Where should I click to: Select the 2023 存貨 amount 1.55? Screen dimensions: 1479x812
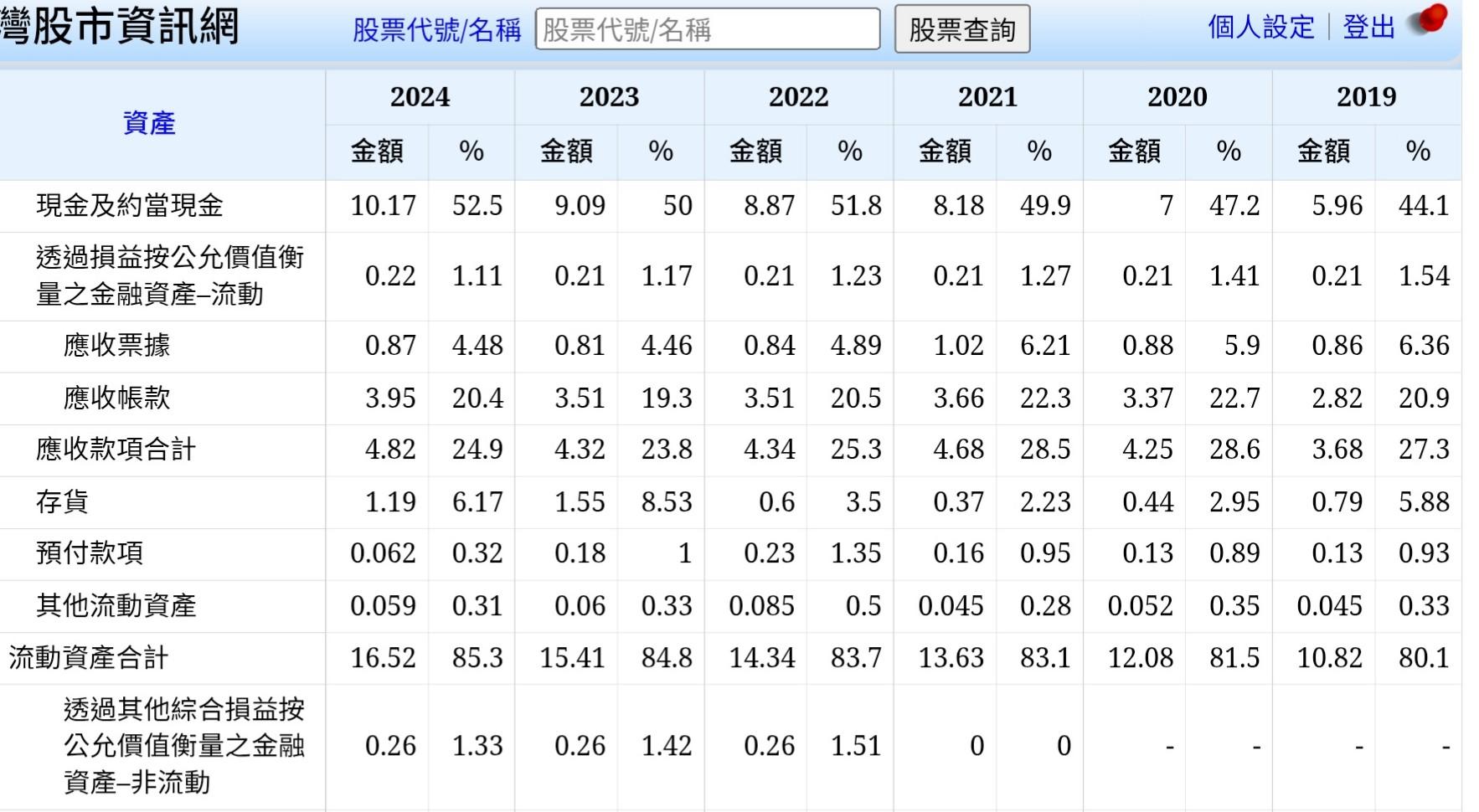[580, 501]
